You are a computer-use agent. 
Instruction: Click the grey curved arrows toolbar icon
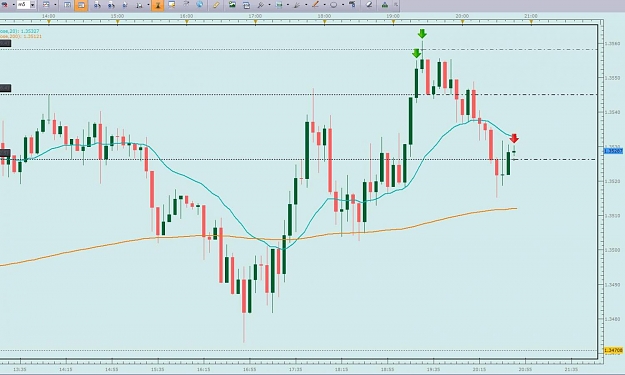point(186,5)
